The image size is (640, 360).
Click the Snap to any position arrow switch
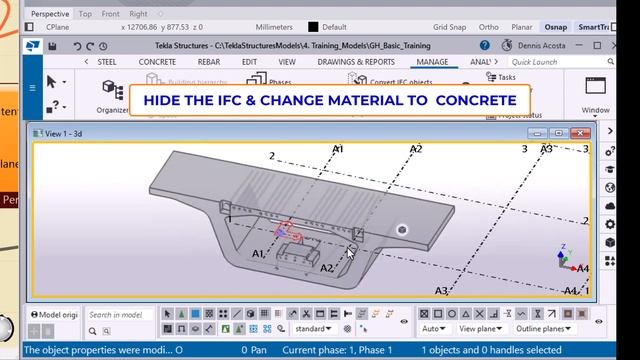click(552, 313)
